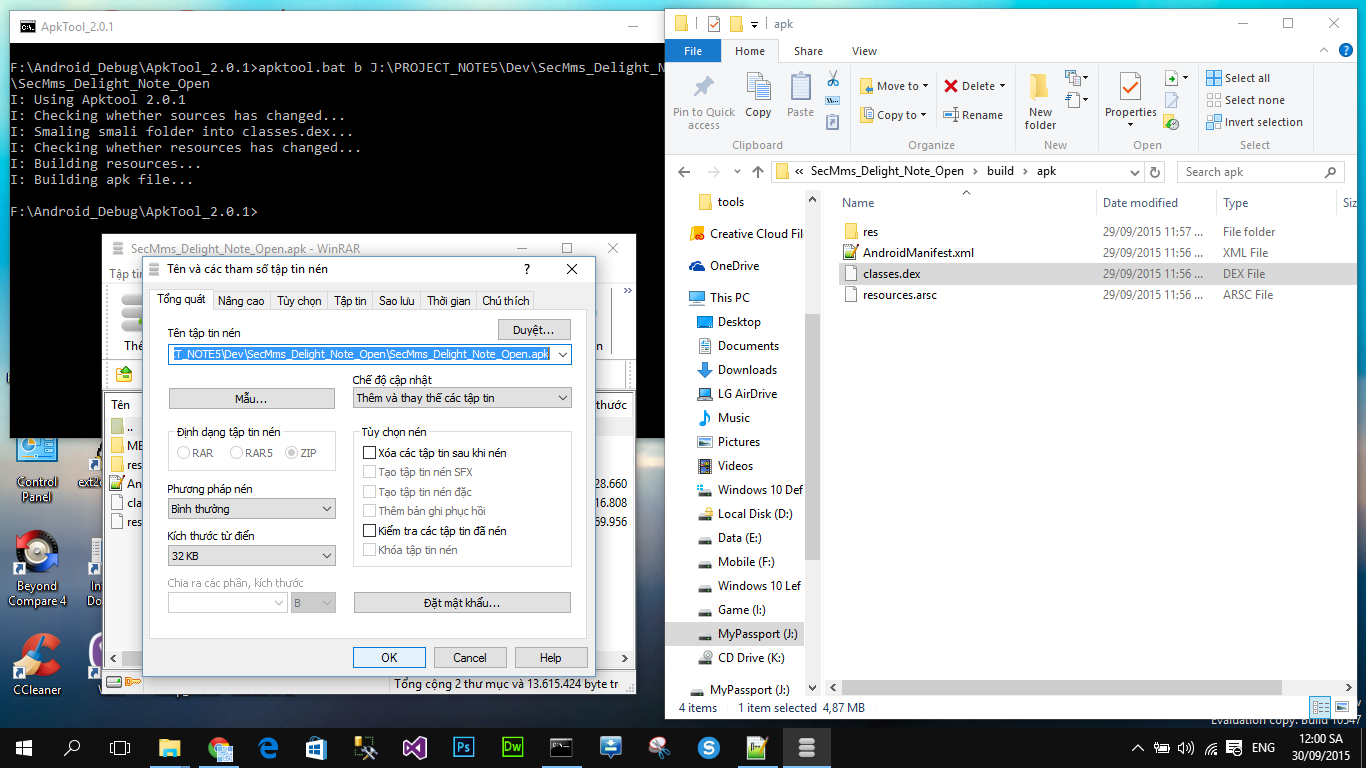
Task: Switch to the 'Nâng cao' tab
Action: [x=241, y=301]
